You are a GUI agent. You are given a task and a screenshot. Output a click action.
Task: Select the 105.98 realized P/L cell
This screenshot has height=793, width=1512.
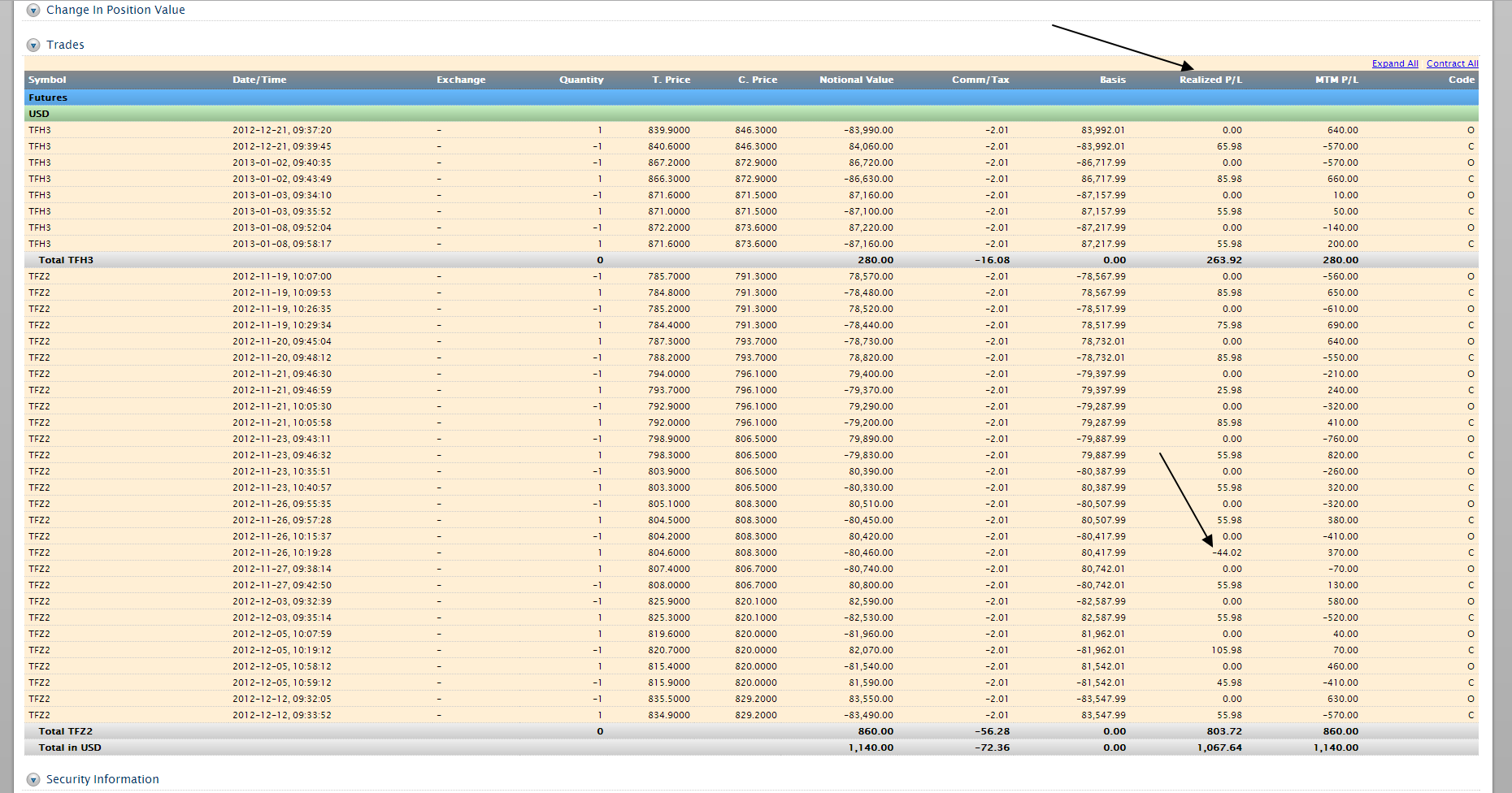(1227, 650)
